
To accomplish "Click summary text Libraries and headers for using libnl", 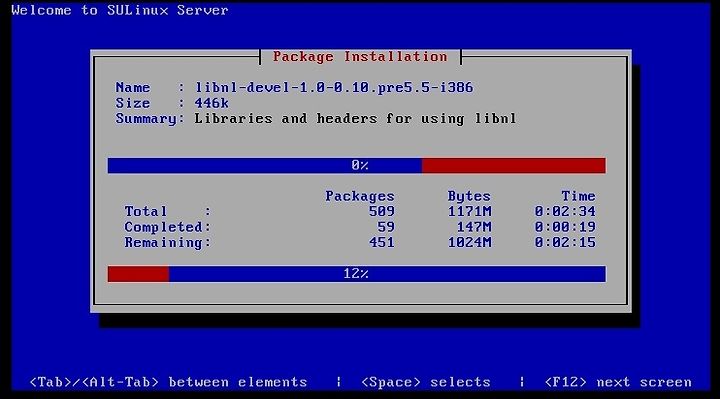I will pos(355,118).
